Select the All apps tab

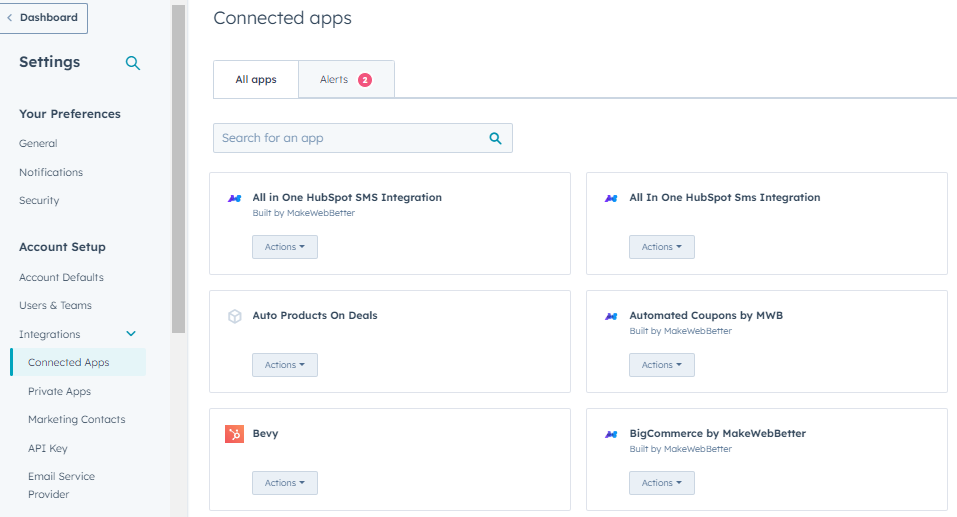256,80
